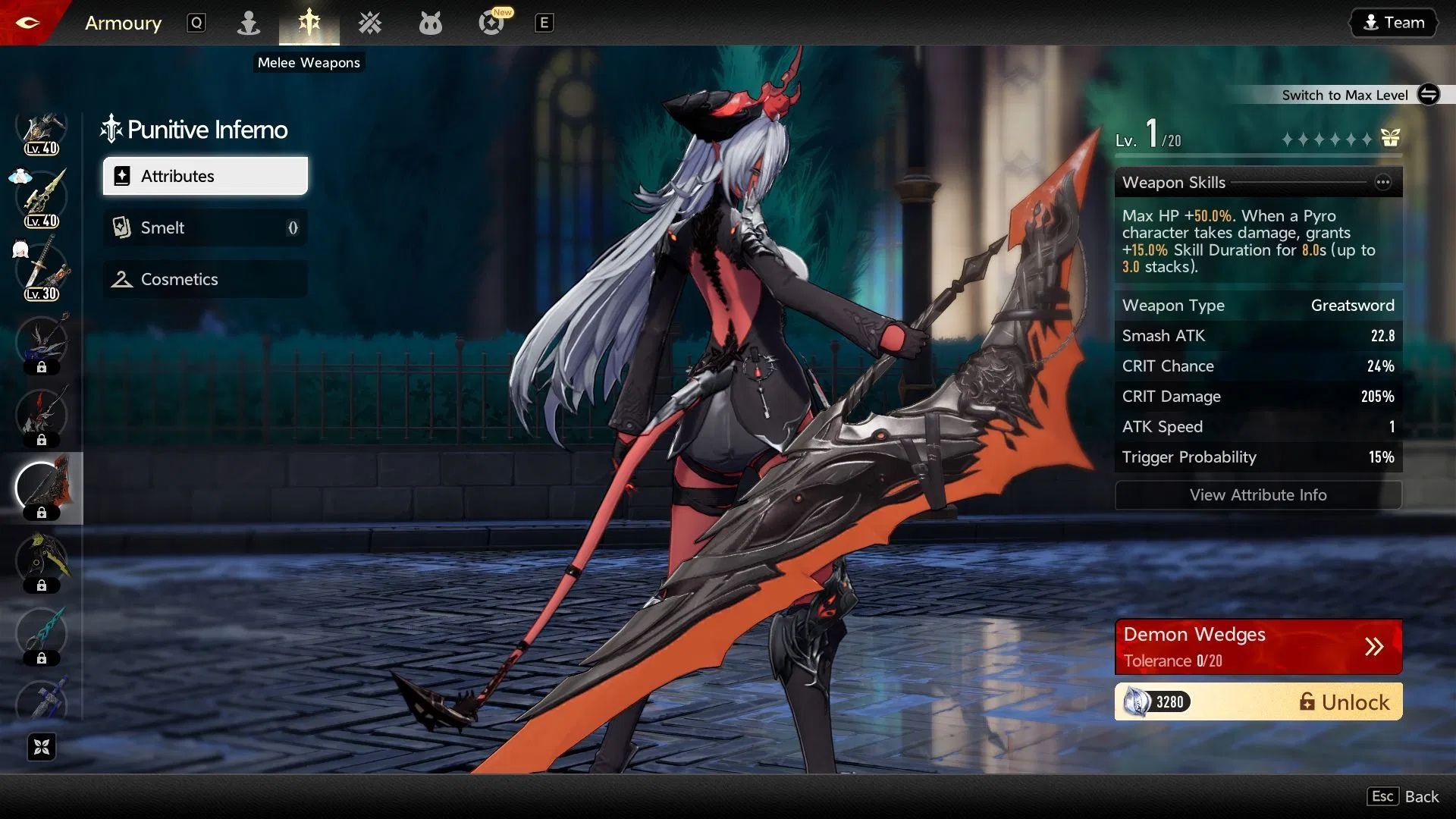This screenshot has width=1456, height=819.
Task: Open the Melee Weapons tab icon
Action: (x=309, y=23)
